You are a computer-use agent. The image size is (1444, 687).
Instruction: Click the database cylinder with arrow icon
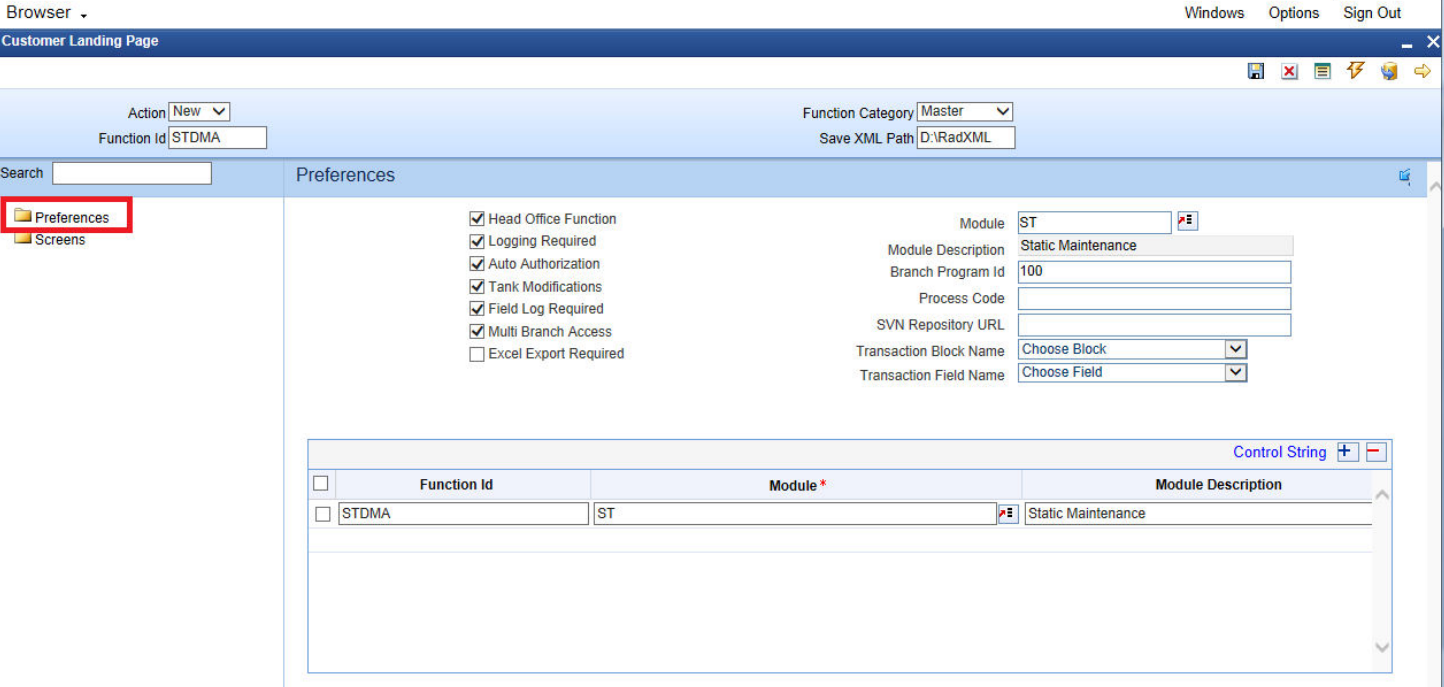coord(1389,72)
